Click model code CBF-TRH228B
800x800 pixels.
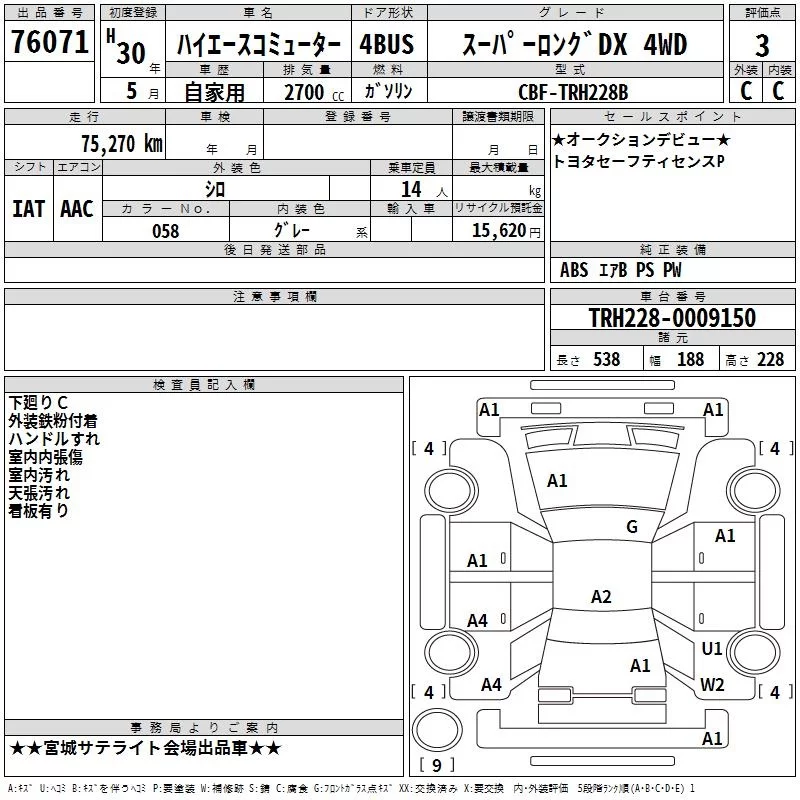[573, 92]
